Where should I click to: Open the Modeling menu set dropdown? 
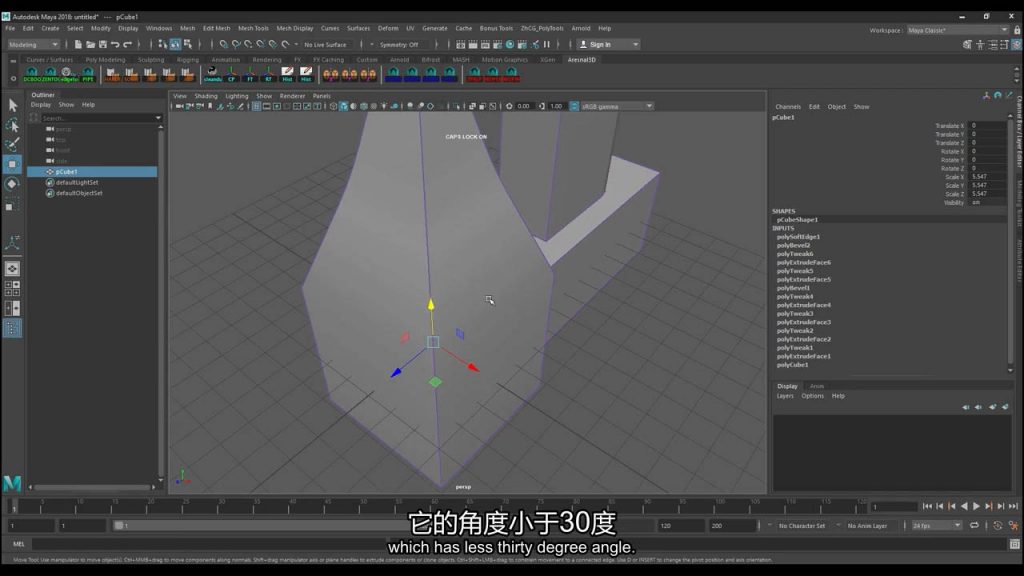(33, 44)
